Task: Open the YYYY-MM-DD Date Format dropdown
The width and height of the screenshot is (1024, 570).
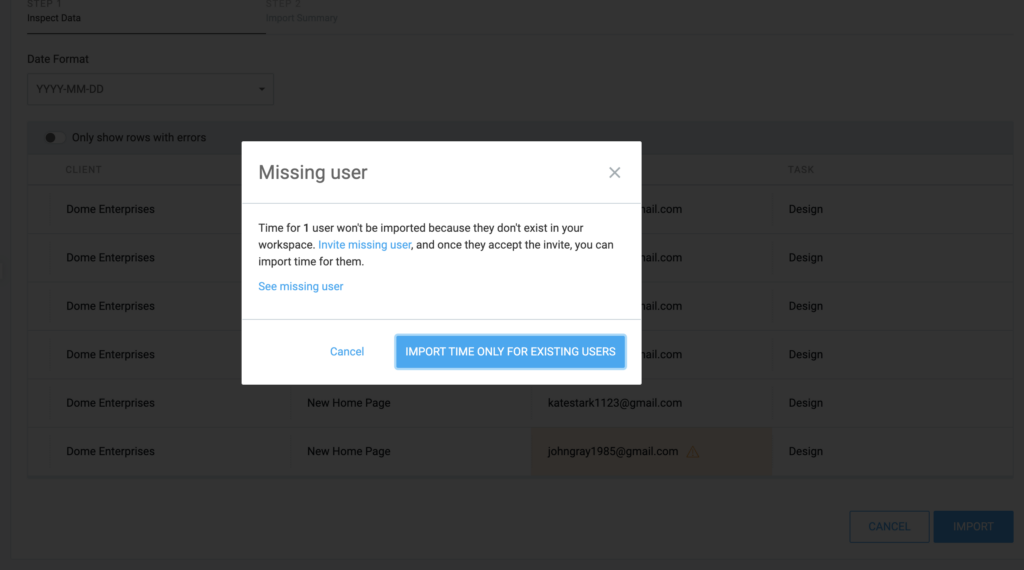Action: click(x=150, y=89)
